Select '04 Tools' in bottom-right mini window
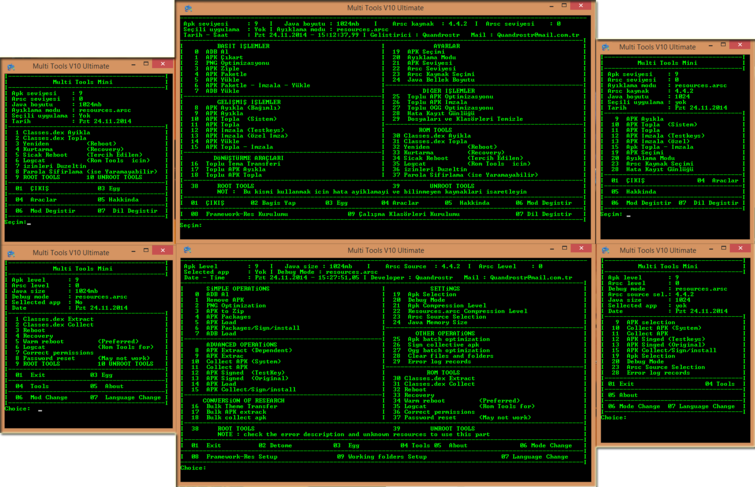755x487 pixels. (720, 384)
